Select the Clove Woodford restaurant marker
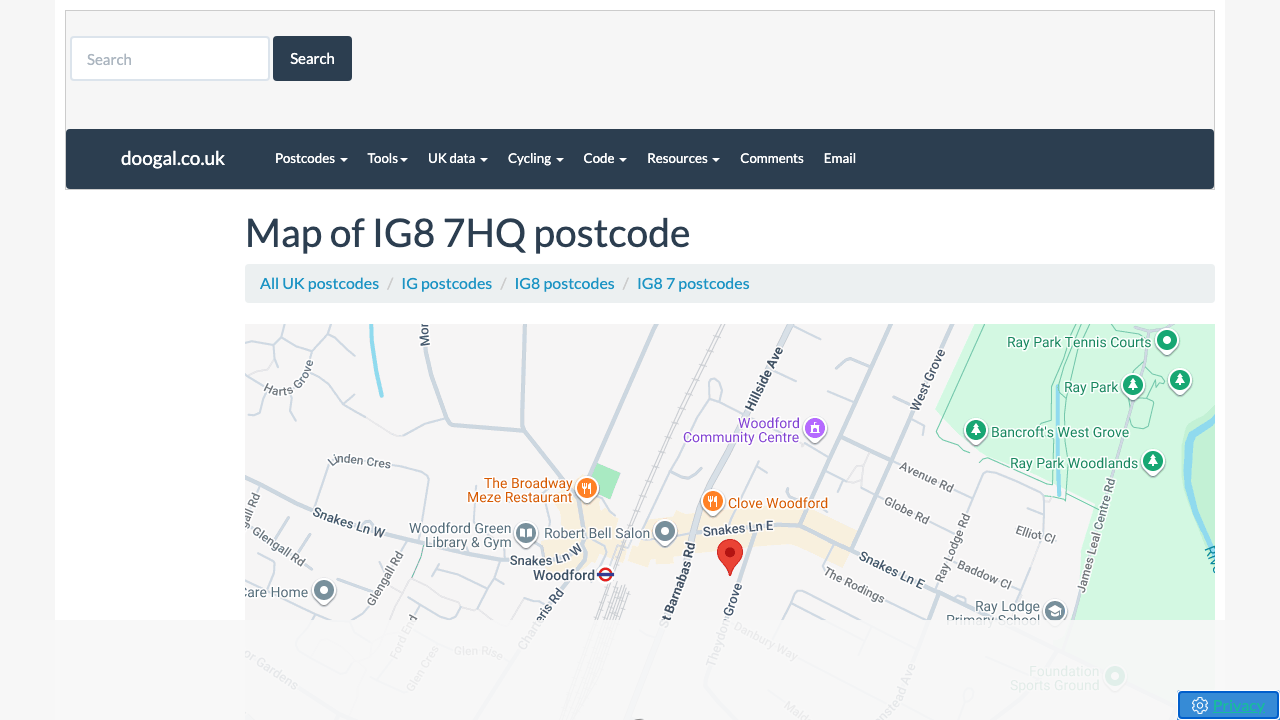1280x720 pixels. pyautogui.click(x=713, y=502)
